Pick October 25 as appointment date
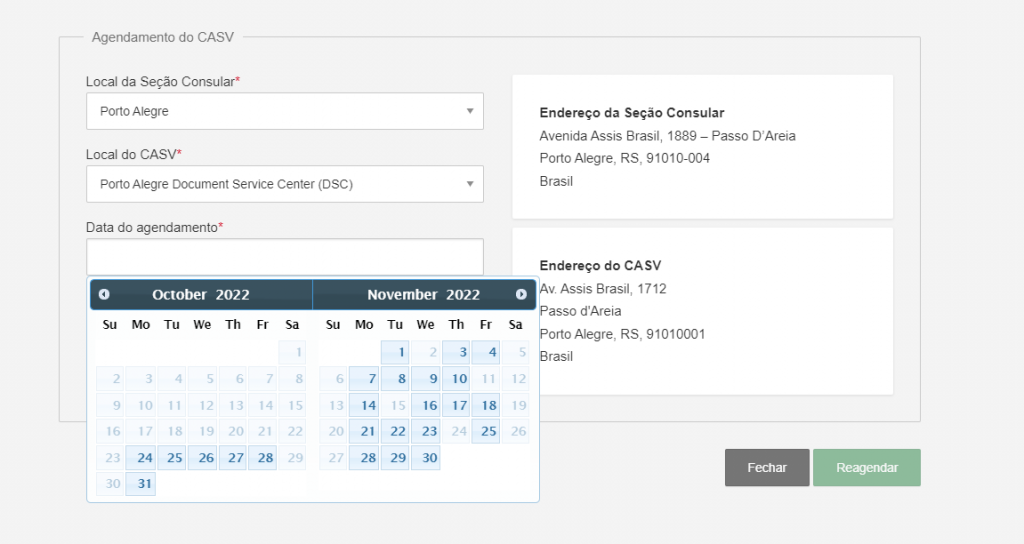 tap(172, 458)
